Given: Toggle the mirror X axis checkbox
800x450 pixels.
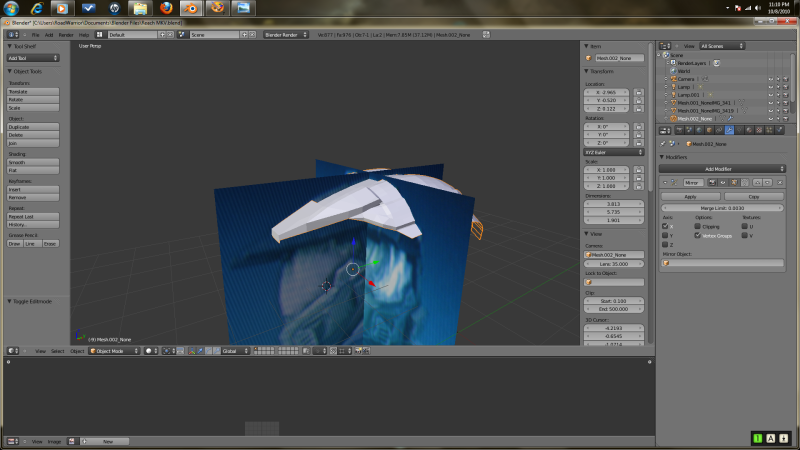Looking at the screenshot, I should (x=665, y=226).
